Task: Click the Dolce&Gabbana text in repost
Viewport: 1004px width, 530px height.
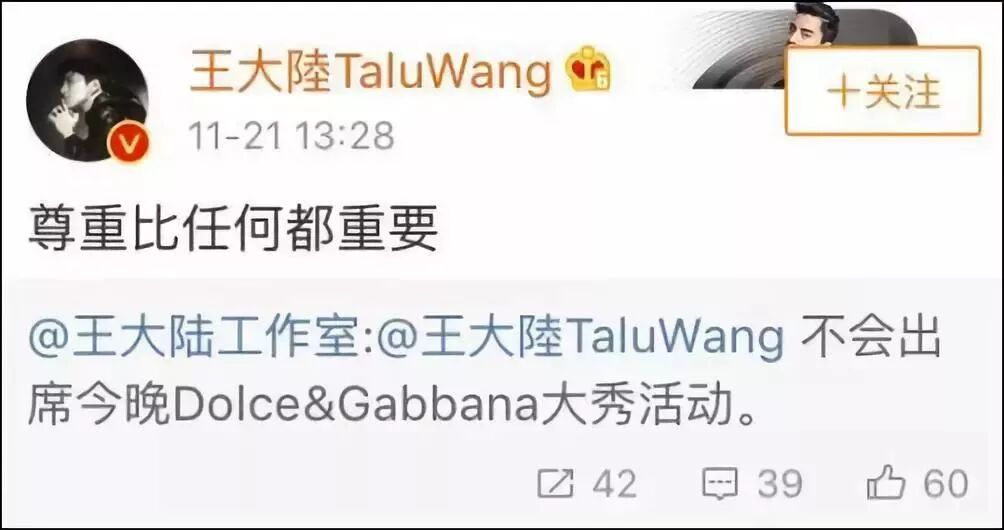Action: coord(356,406)
